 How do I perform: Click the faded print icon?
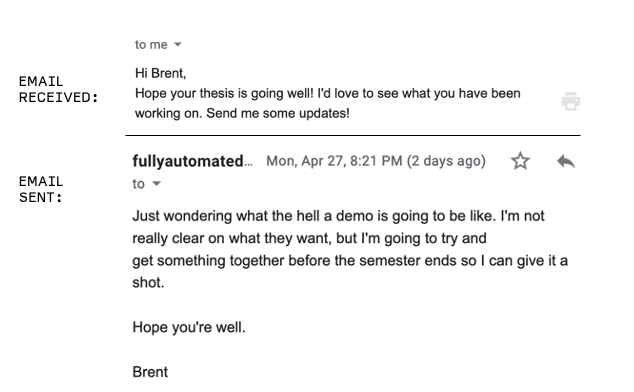(571, 101)
